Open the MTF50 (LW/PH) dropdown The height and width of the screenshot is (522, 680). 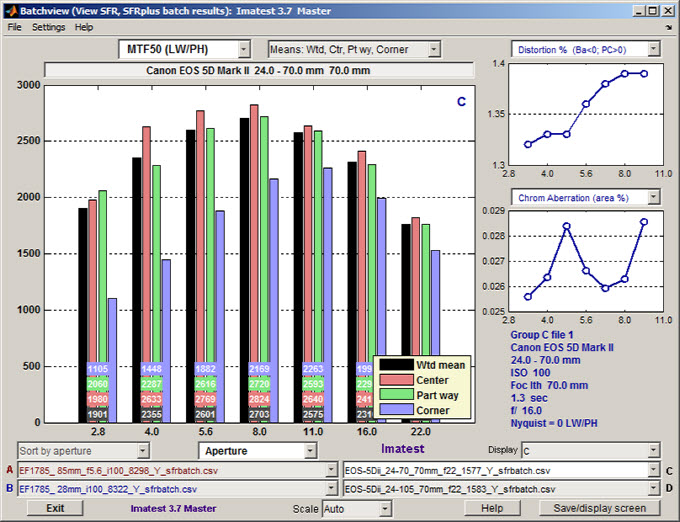tap(184, 49)
